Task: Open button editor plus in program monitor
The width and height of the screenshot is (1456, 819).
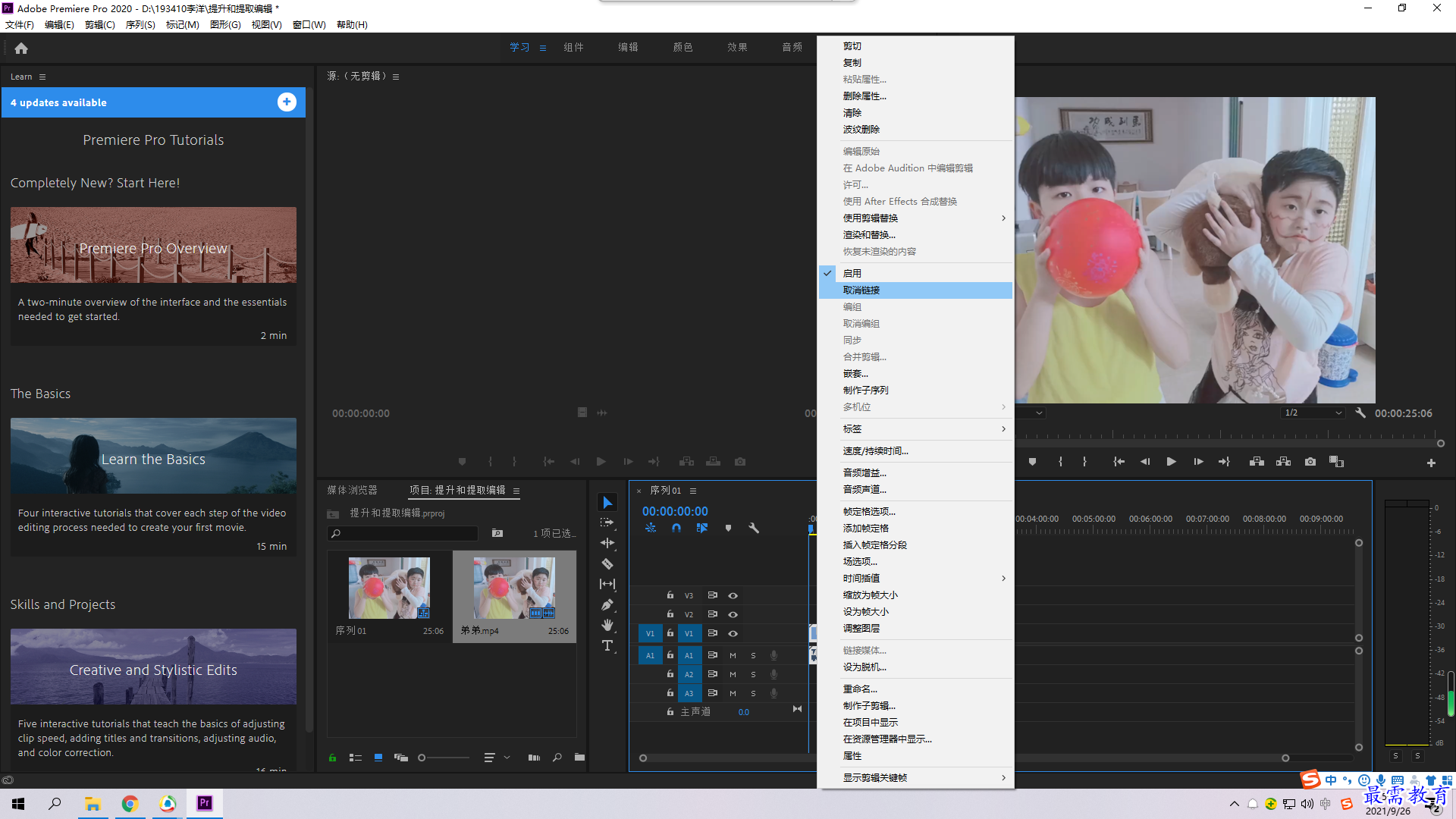Action: (1431, 463)
